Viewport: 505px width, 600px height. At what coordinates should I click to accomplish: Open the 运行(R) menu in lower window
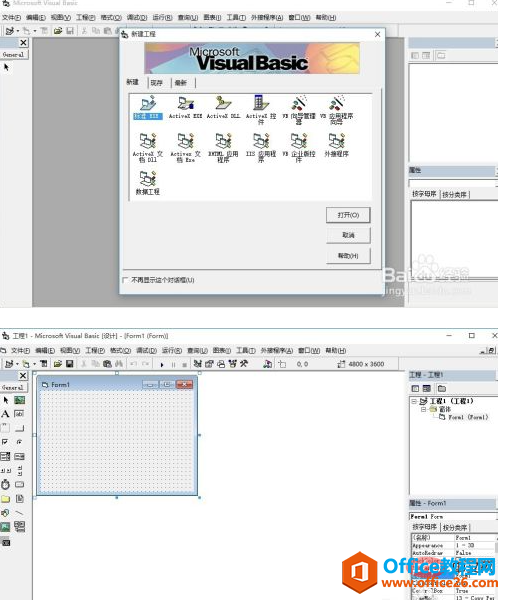pos(171,351)
